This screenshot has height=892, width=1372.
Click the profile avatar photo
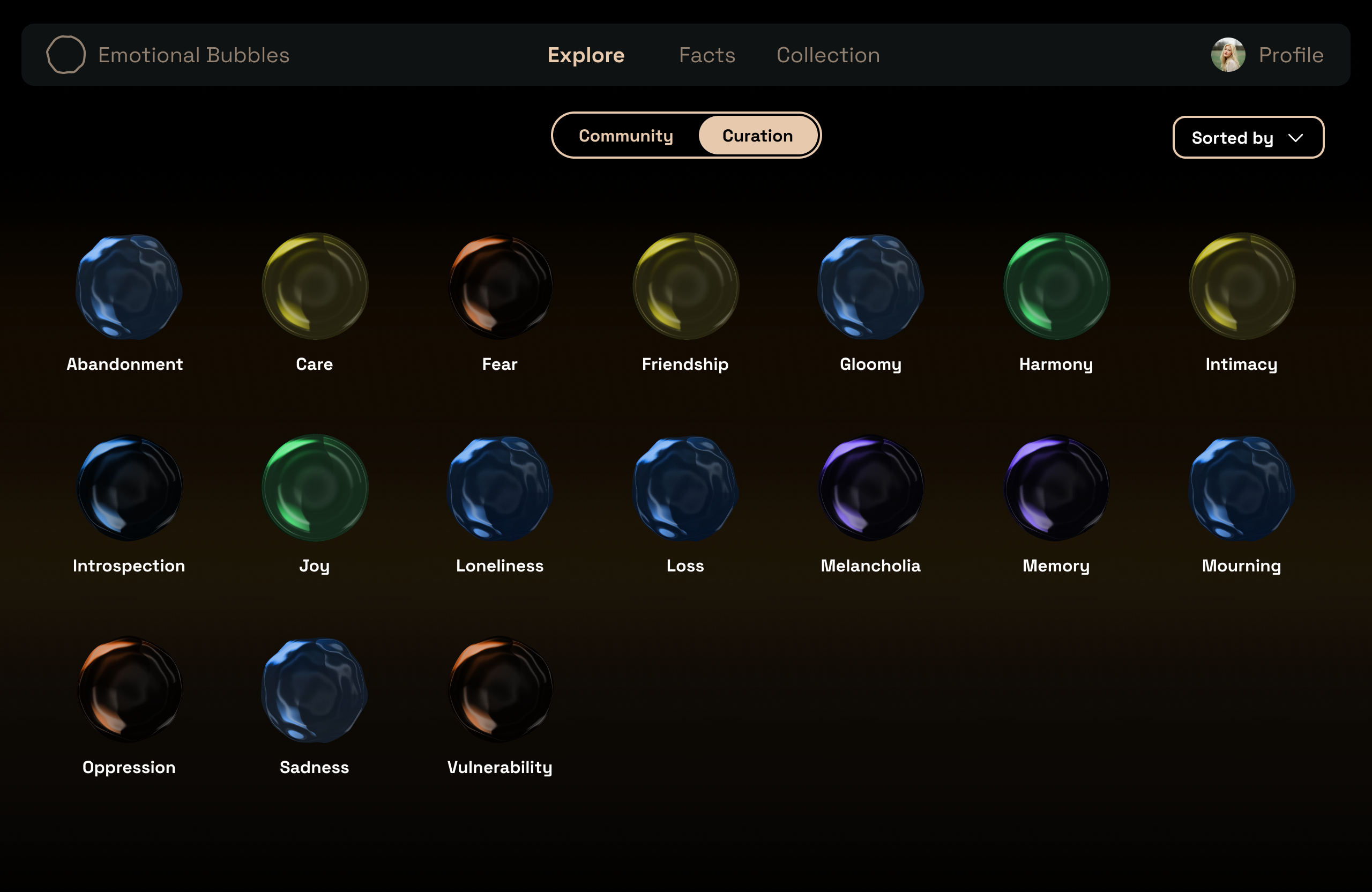point(1228,55)
